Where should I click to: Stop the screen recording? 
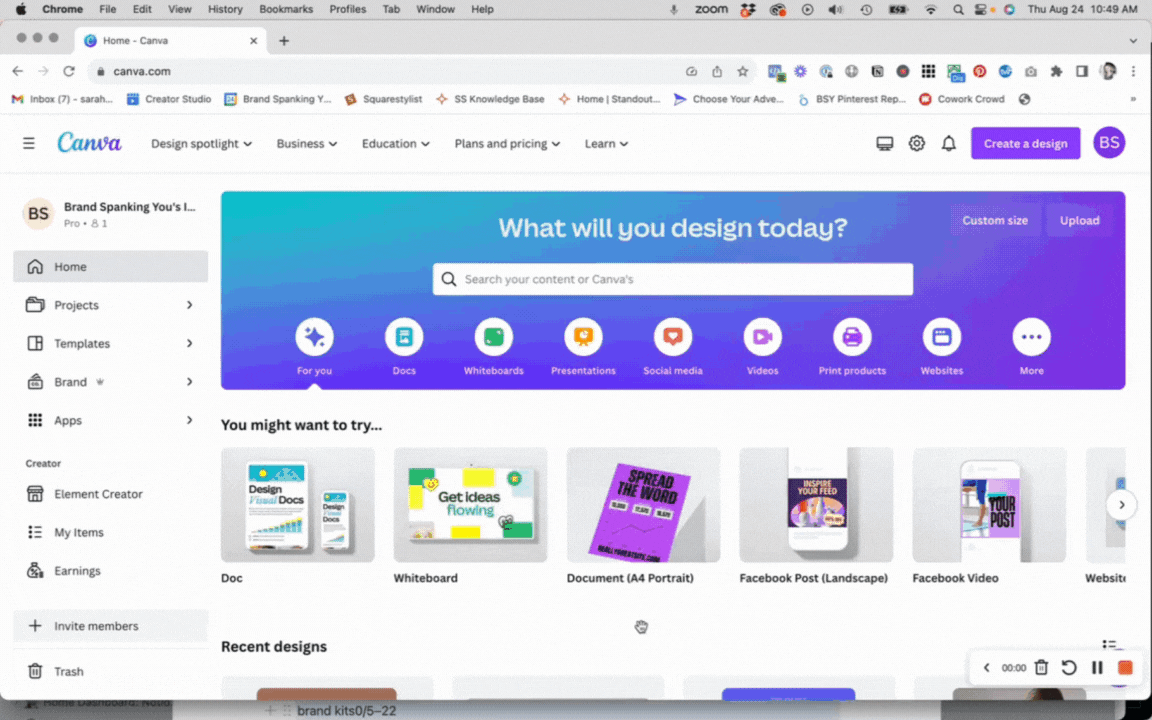[x=1125, y=667]
